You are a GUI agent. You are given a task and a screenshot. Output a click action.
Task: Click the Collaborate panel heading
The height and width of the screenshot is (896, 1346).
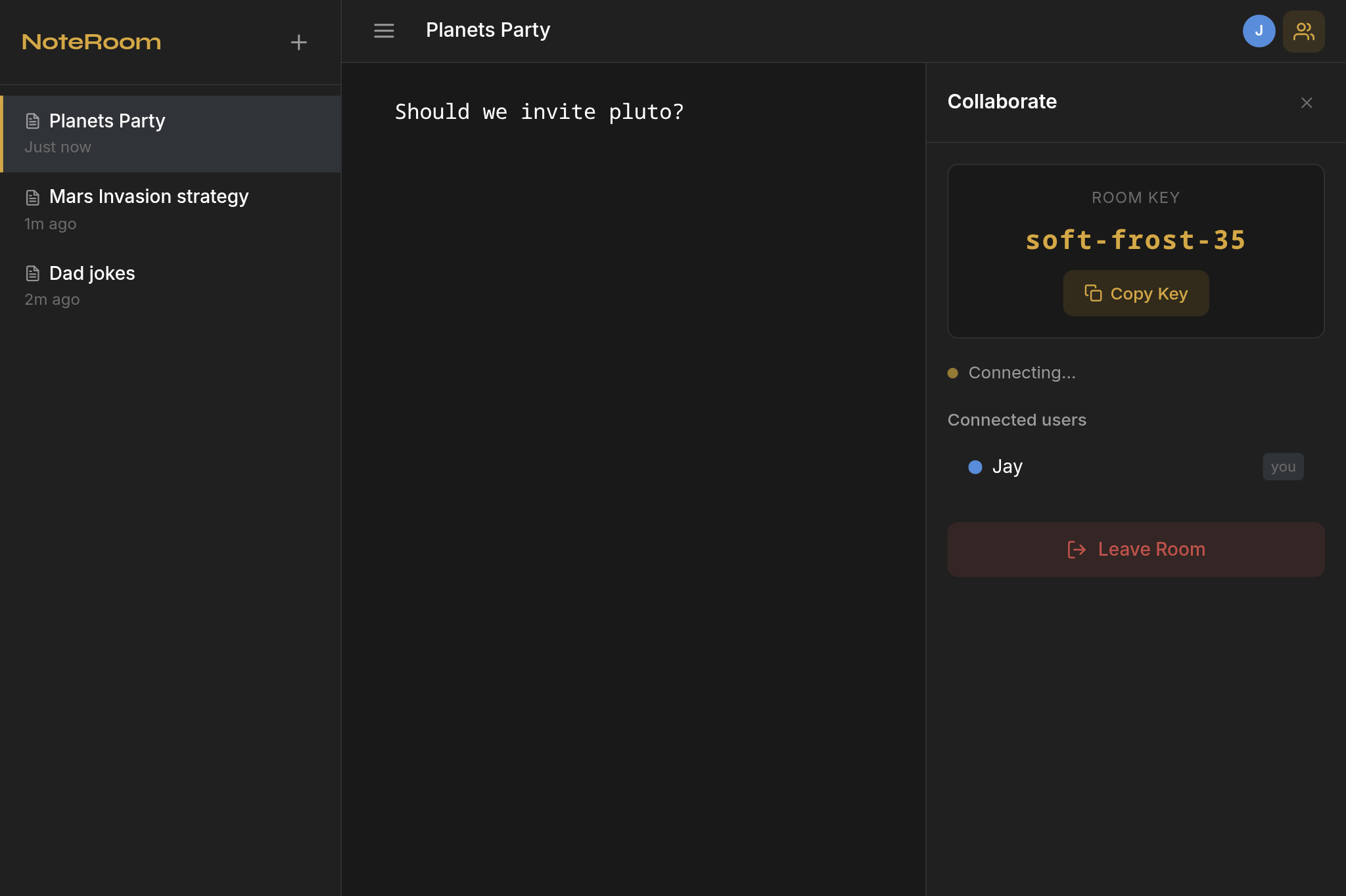(x=1002, y=102)
